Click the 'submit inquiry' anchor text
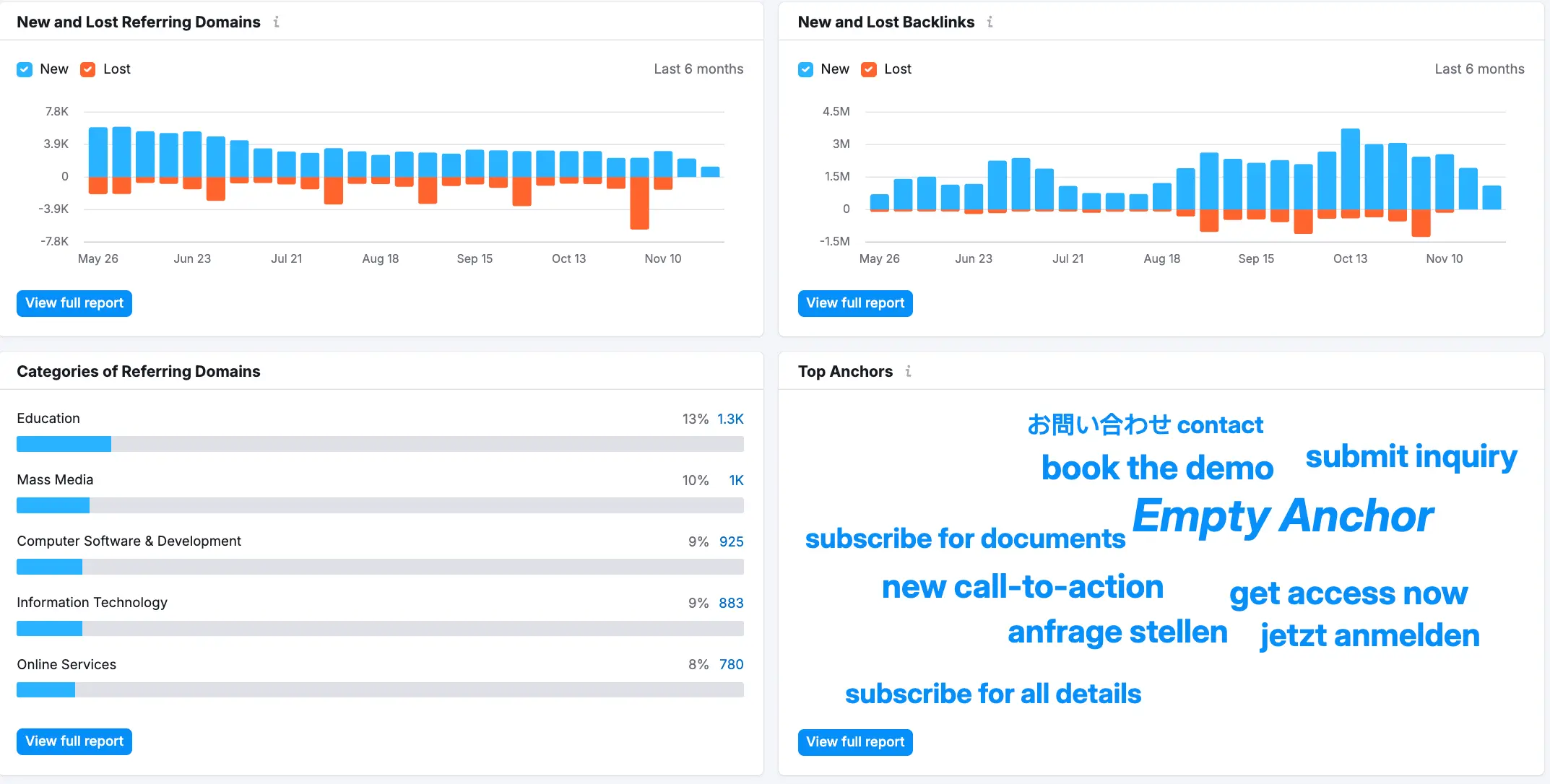The image size is (1550, 784). point(1411,456)
